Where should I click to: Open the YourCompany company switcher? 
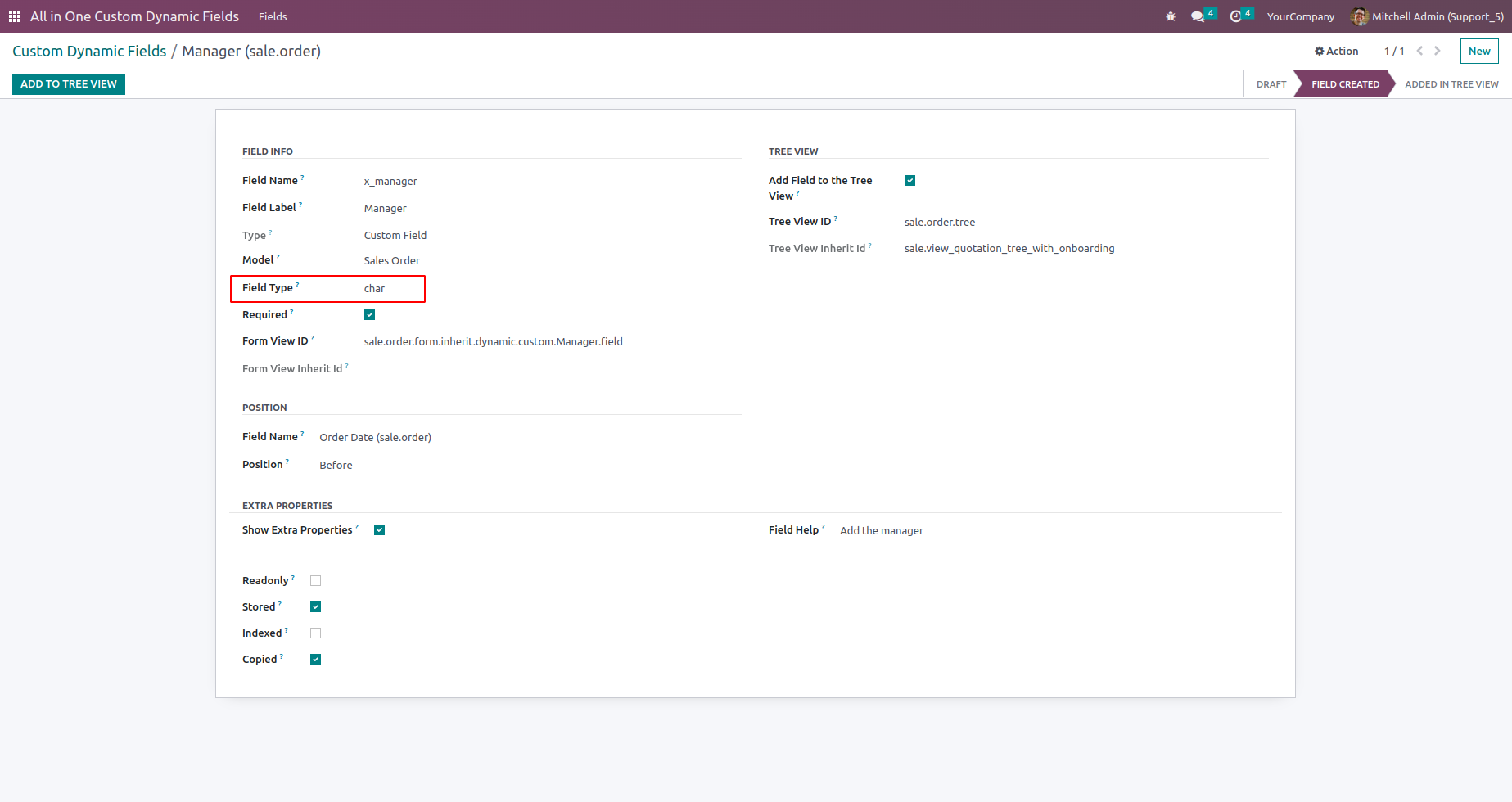click(x=1301, y=16)
